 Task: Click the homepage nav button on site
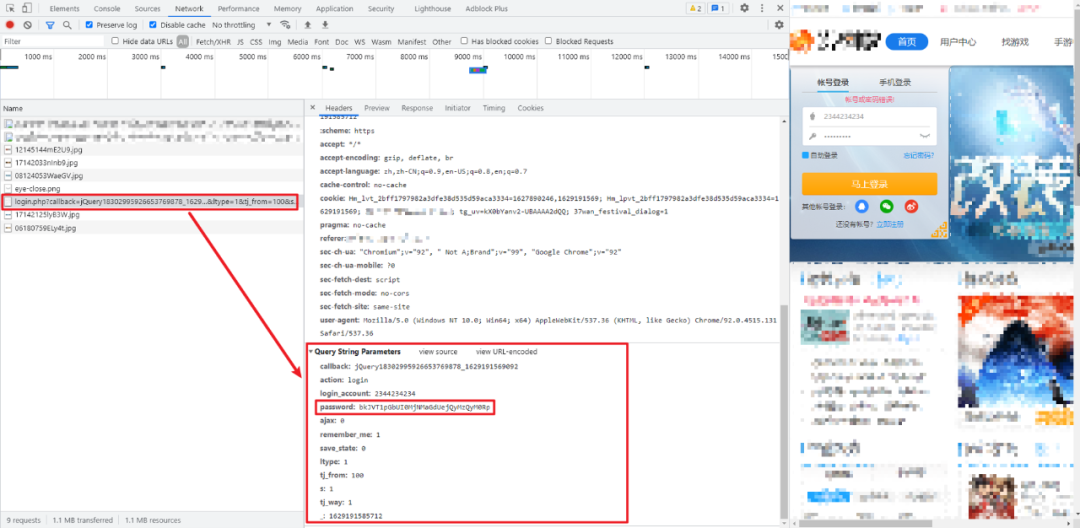906,42
